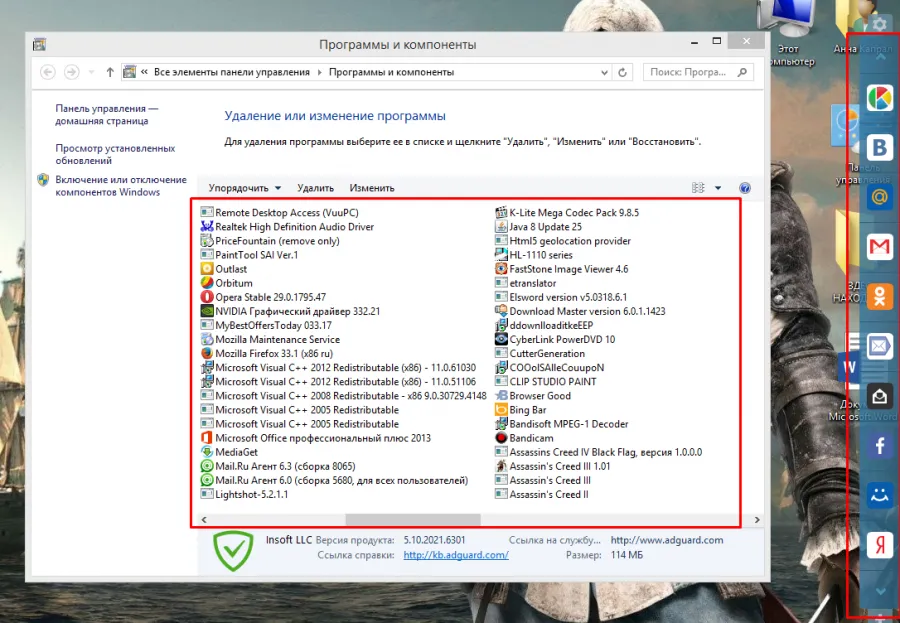Click the Mozilla Firefox 33.1 icon

point(207,353)
